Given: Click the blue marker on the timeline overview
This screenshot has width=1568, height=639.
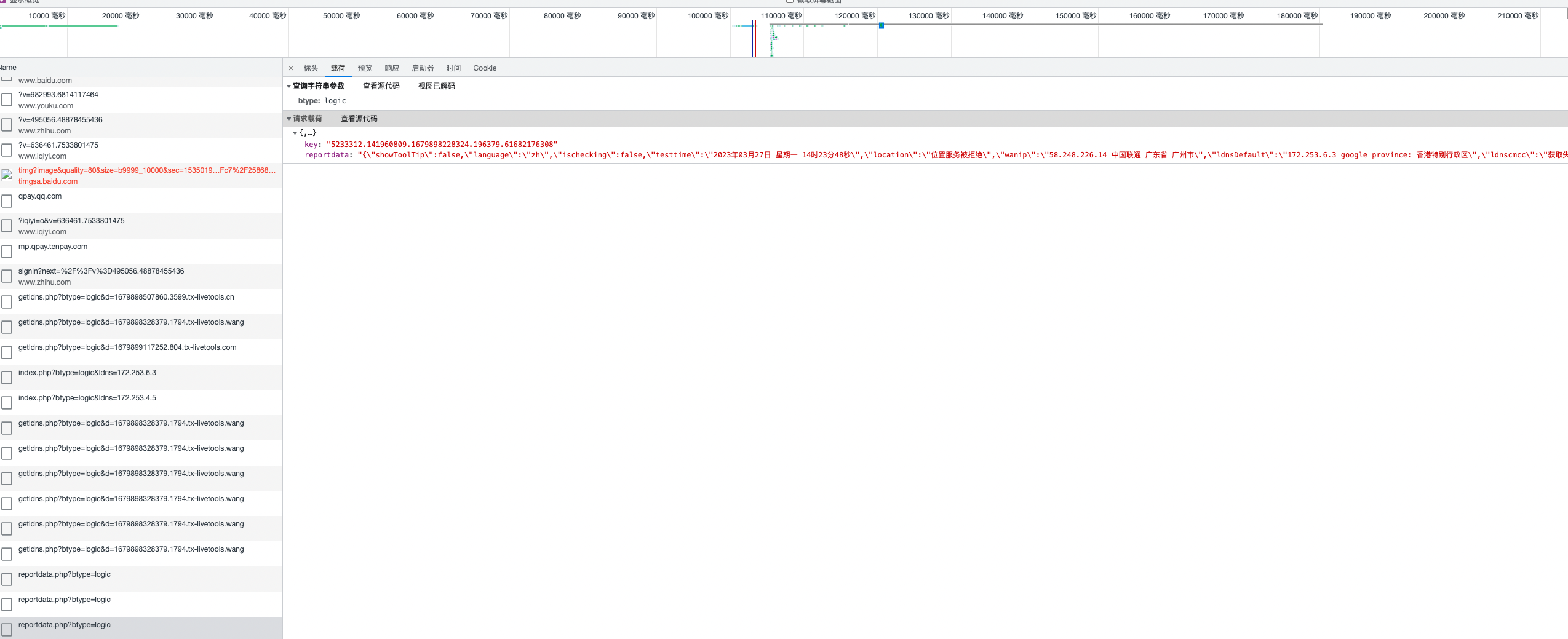Looking at the screenshot, I should click(x=881, y=25).
